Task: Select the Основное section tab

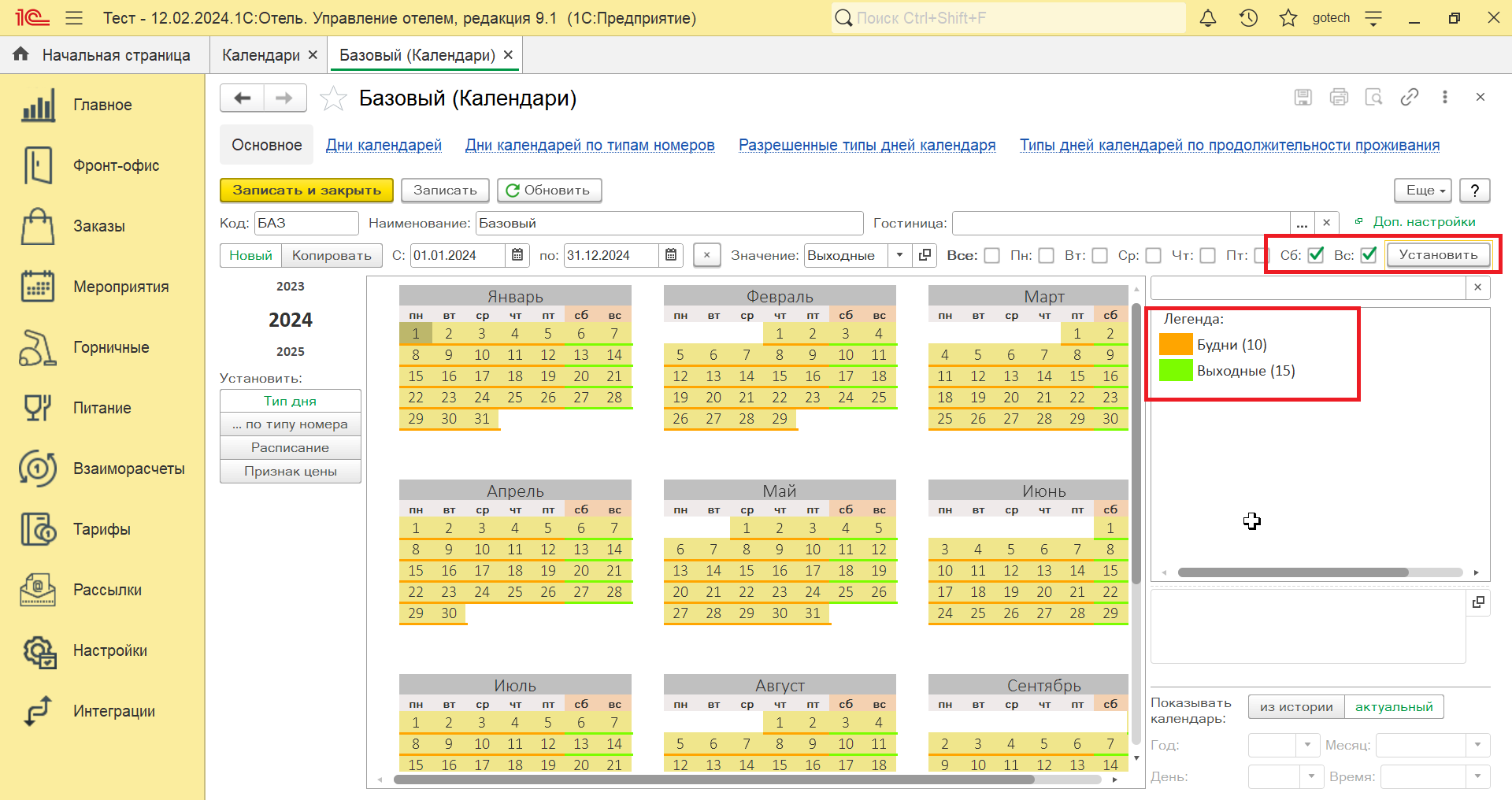Action: click(x=266, y=145)
